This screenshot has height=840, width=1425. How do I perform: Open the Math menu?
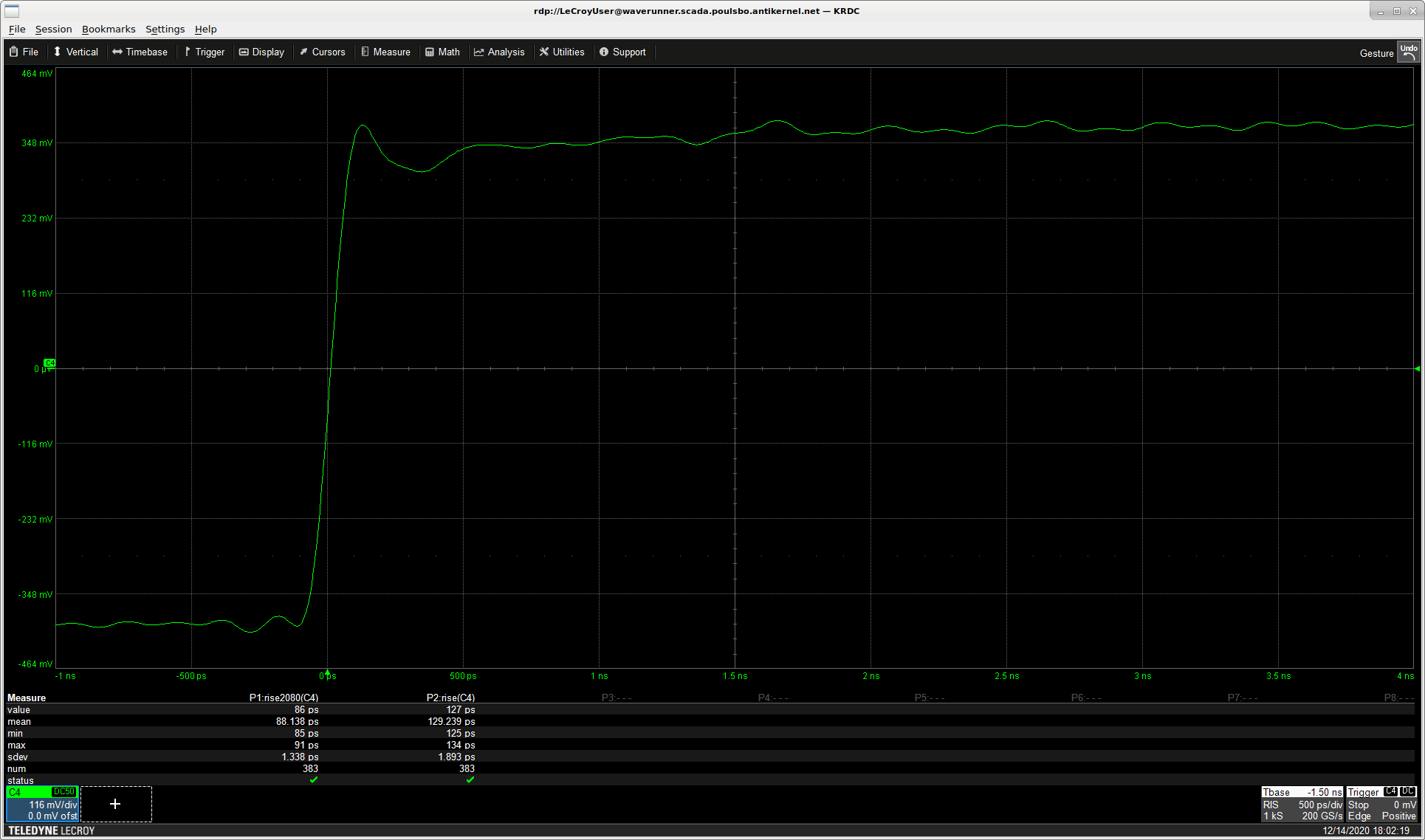[443, 52]
